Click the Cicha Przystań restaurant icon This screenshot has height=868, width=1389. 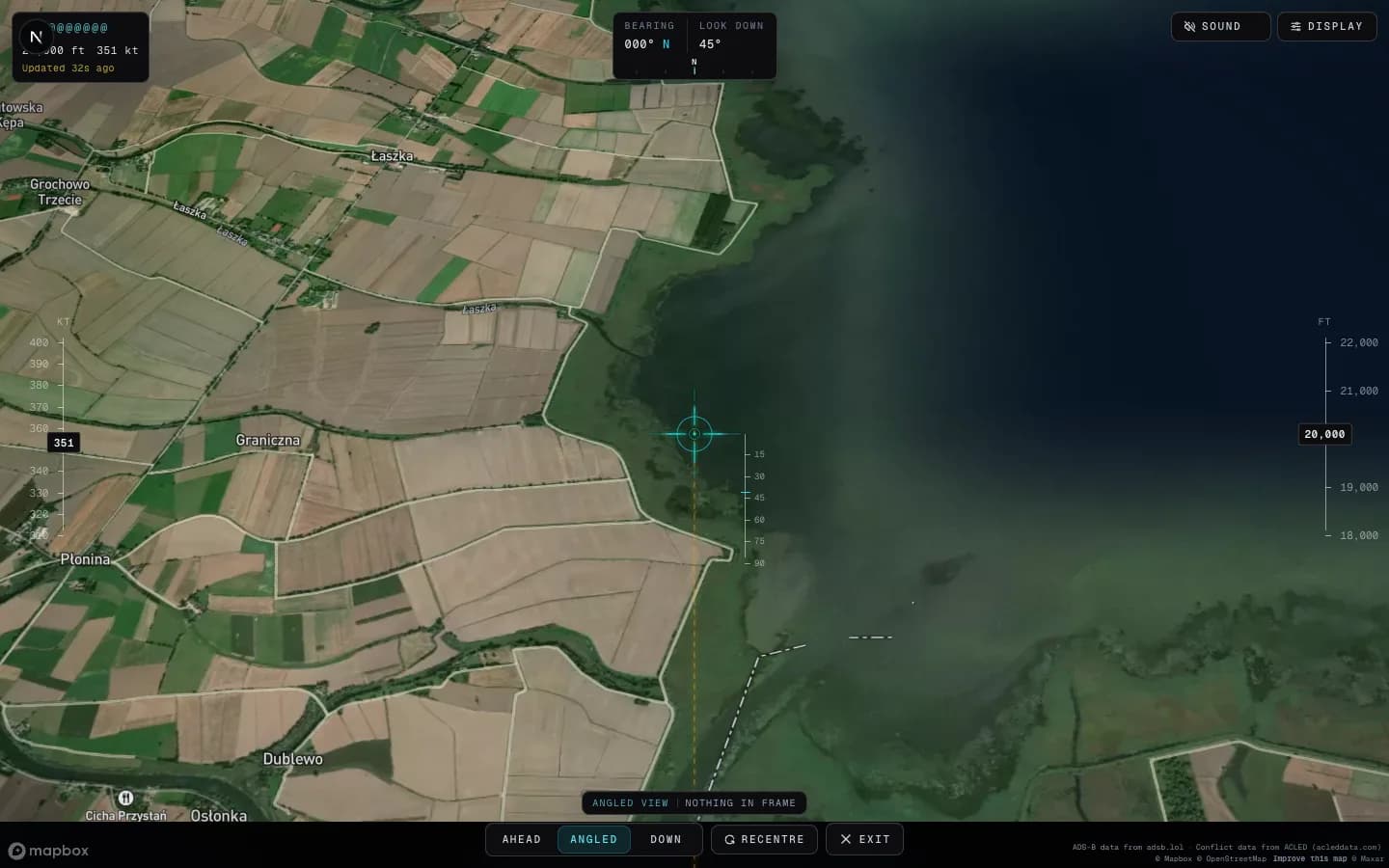(125, 799)
